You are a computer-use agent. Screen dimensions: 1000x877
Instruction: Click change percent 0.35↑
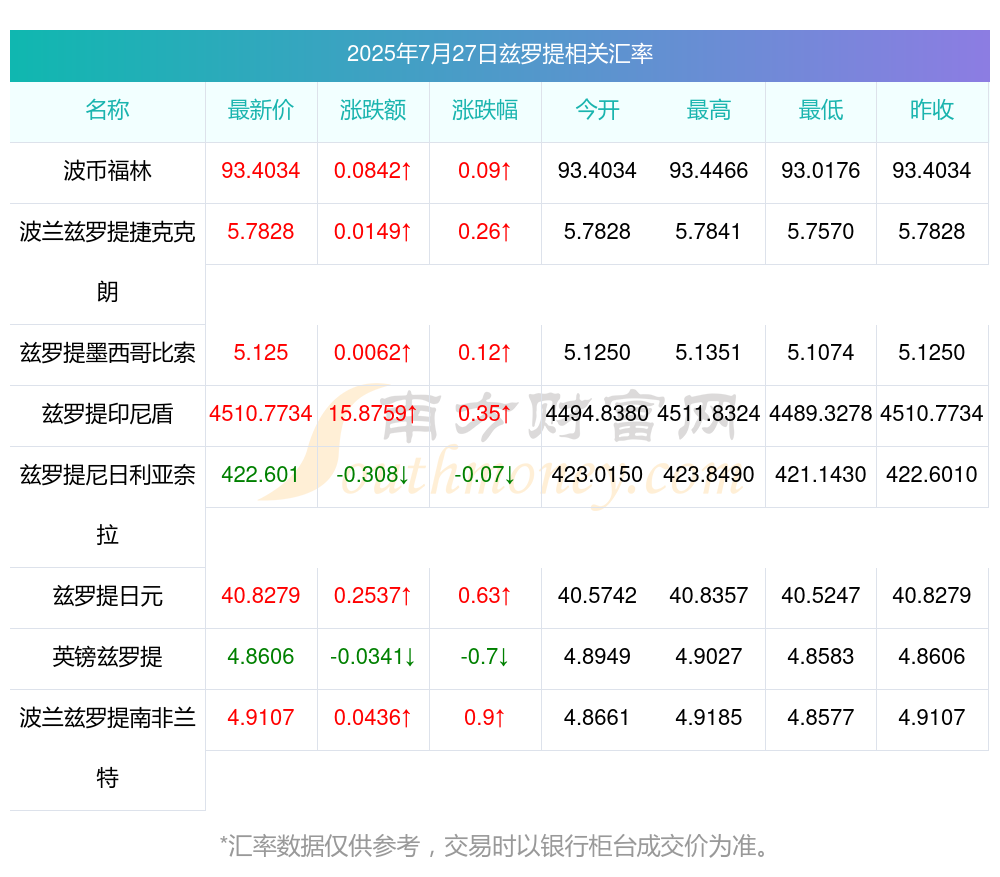point(485,414)
